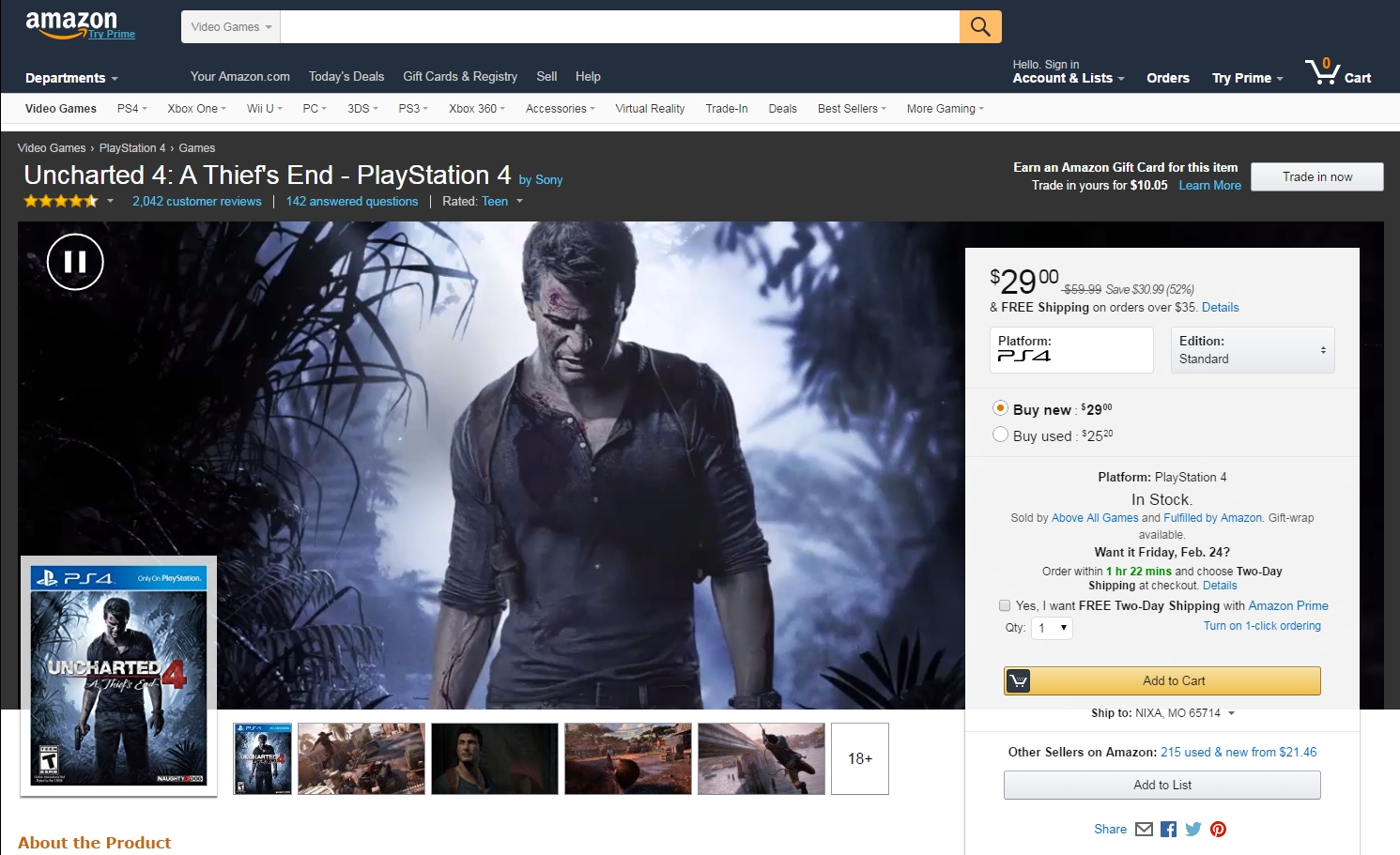Share on Pinterest icon
This screenshot has height=855, width=1400.
click(1218, 829)
